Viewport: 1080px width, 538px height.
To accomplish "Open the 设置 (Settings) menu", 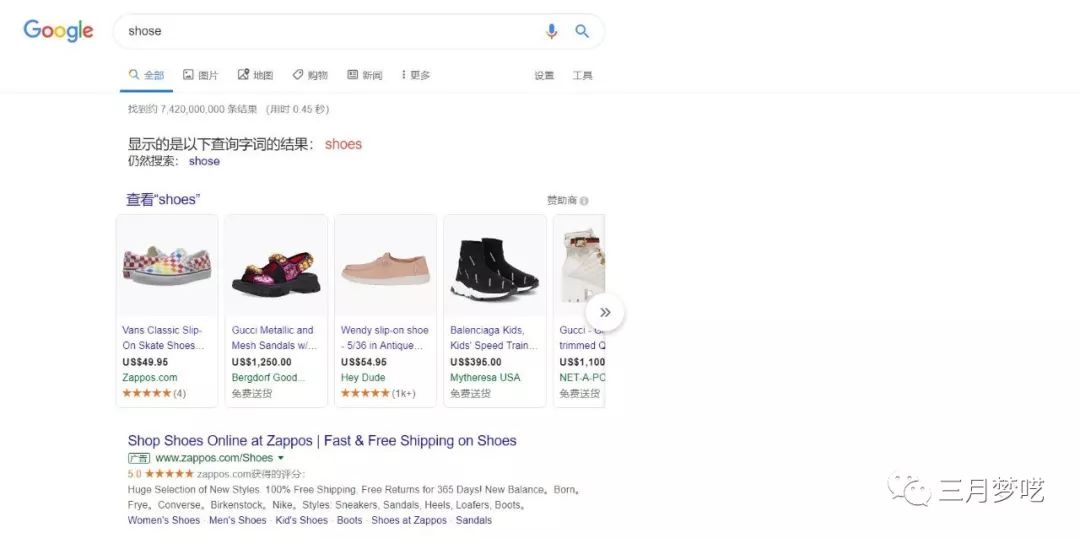I will (x=544, y=75).
